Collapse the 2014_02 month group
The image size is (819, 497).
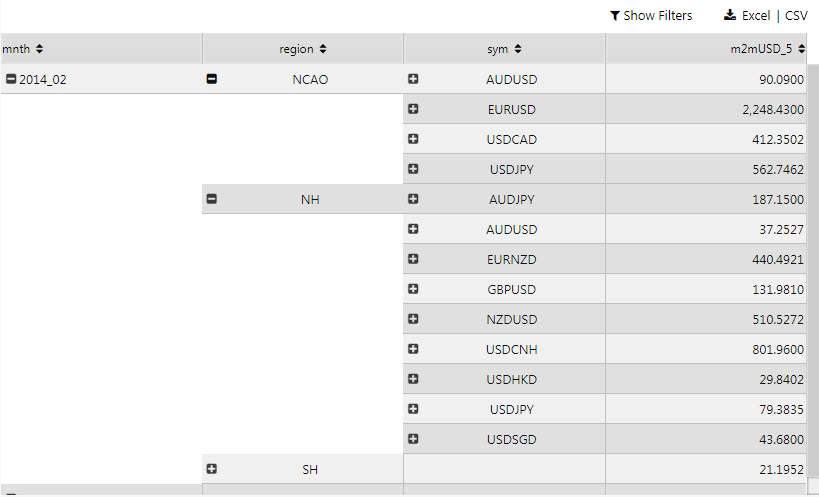click(x=11, y=79)
